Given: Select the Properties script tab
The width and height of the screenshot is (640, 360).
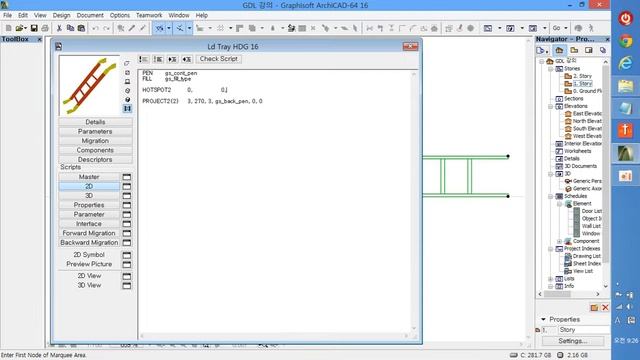Looking at the screenshot, I should point(89,205).
